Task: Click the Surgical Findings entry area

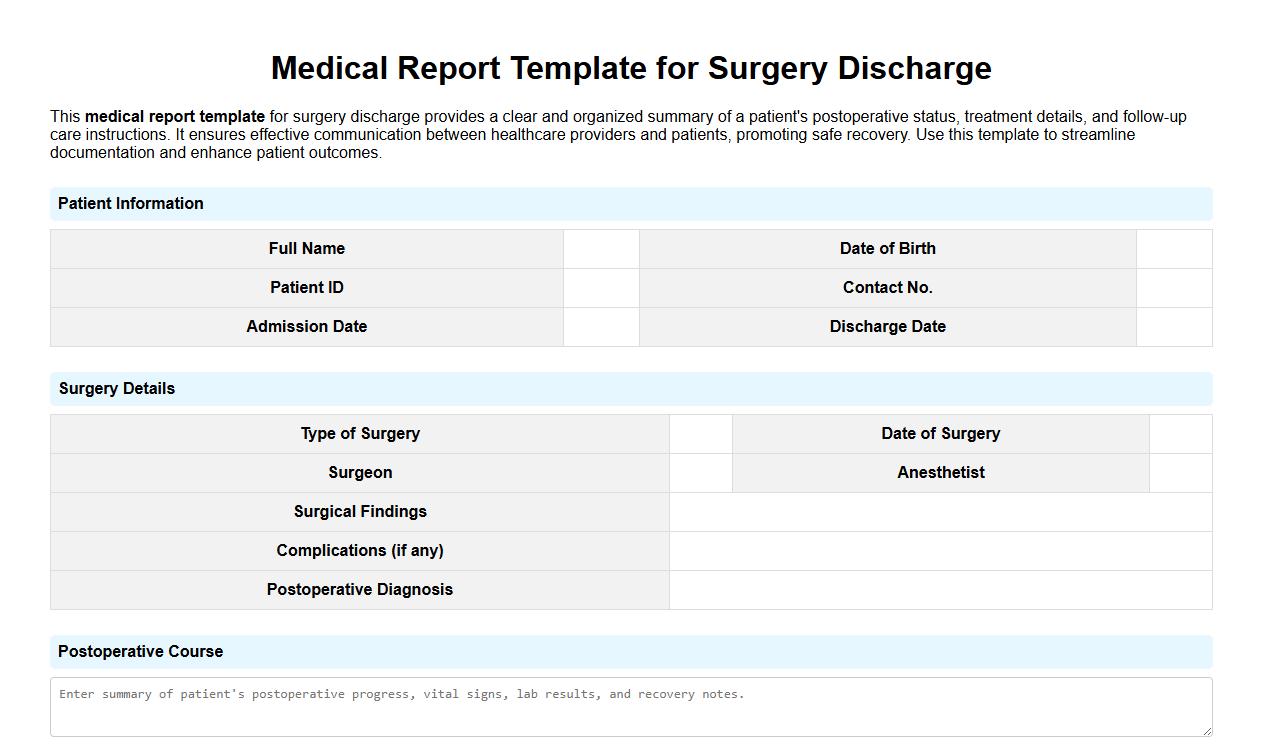Action: [940, 511]
